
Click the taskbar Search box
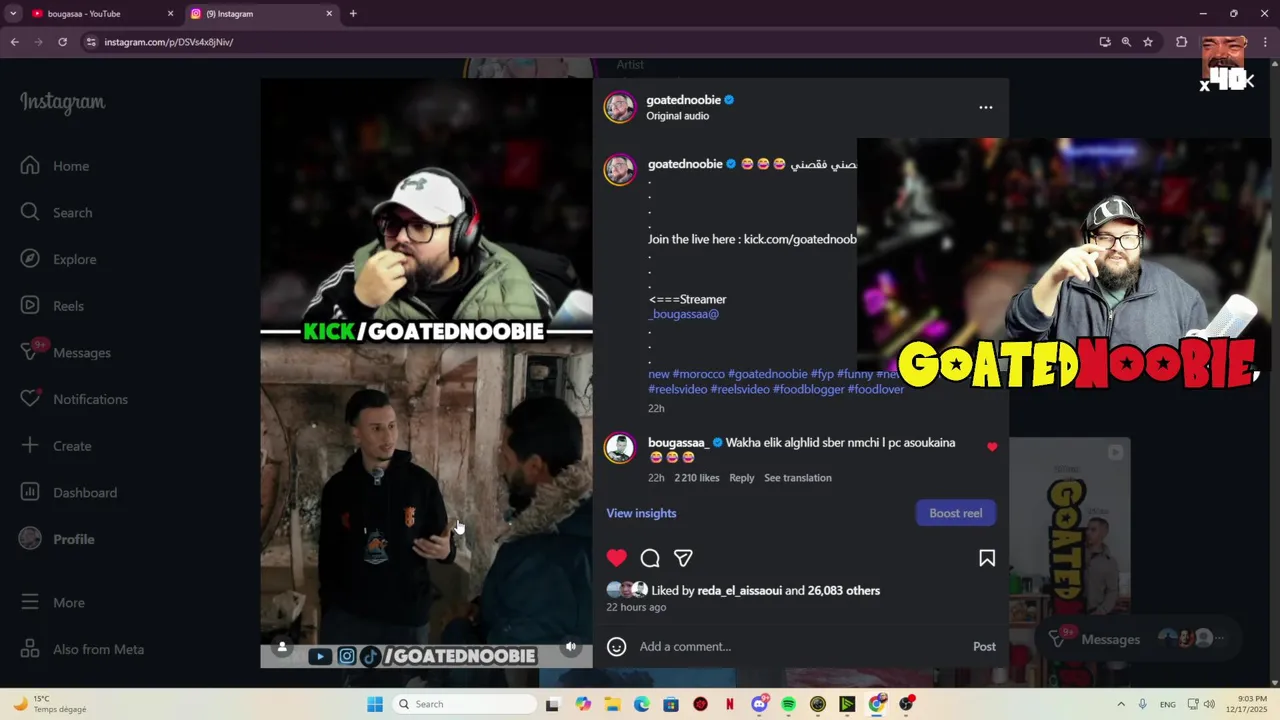pos(464,704)
